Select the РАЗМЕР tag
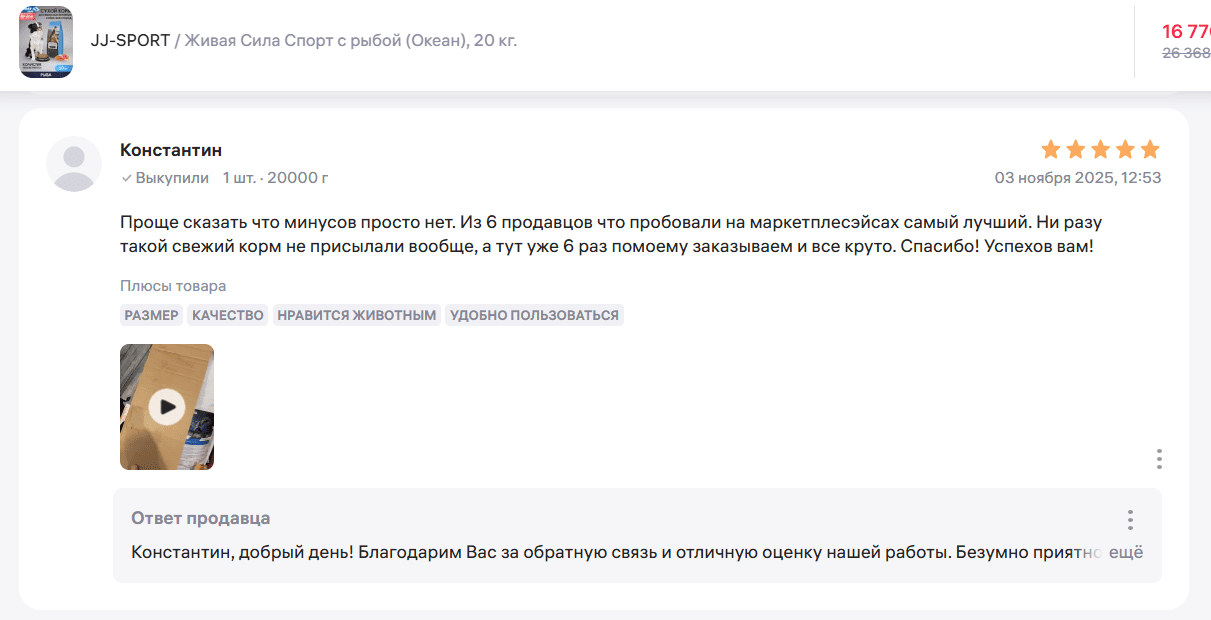 point(152,315)
